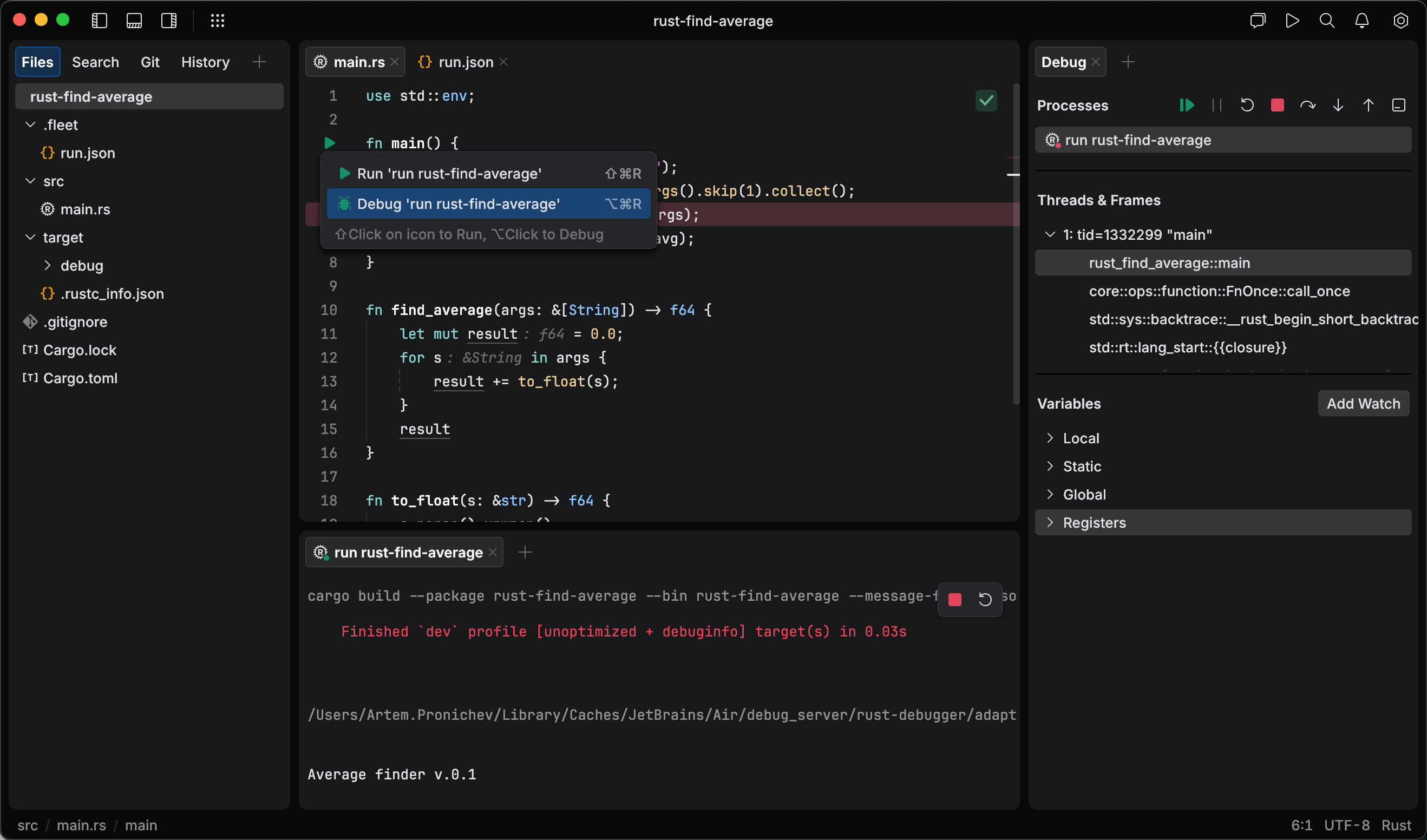Click the Step Into down-arrow icon
This screenshot has width=1427, height=840.
click(x=1338, y=104)
